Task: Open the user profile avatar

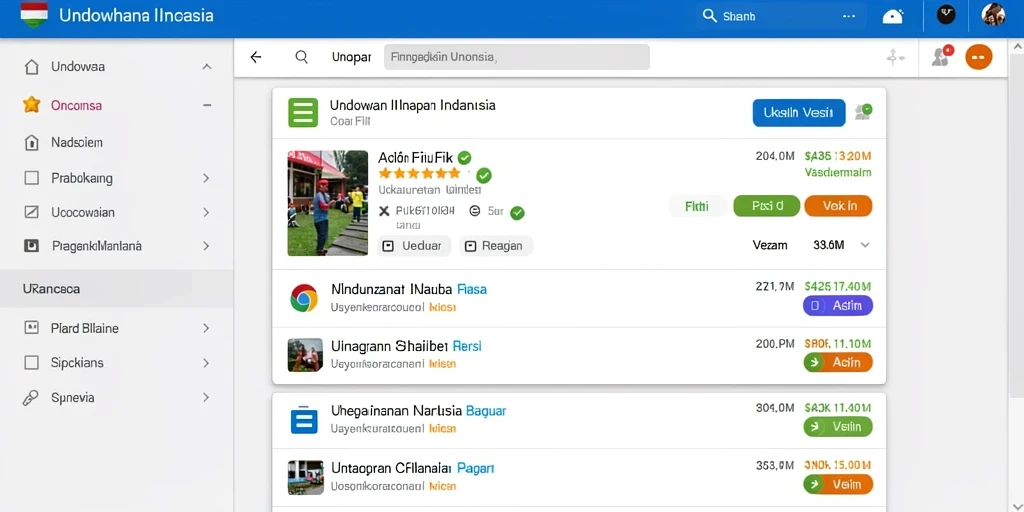Action: click(993, 14)
